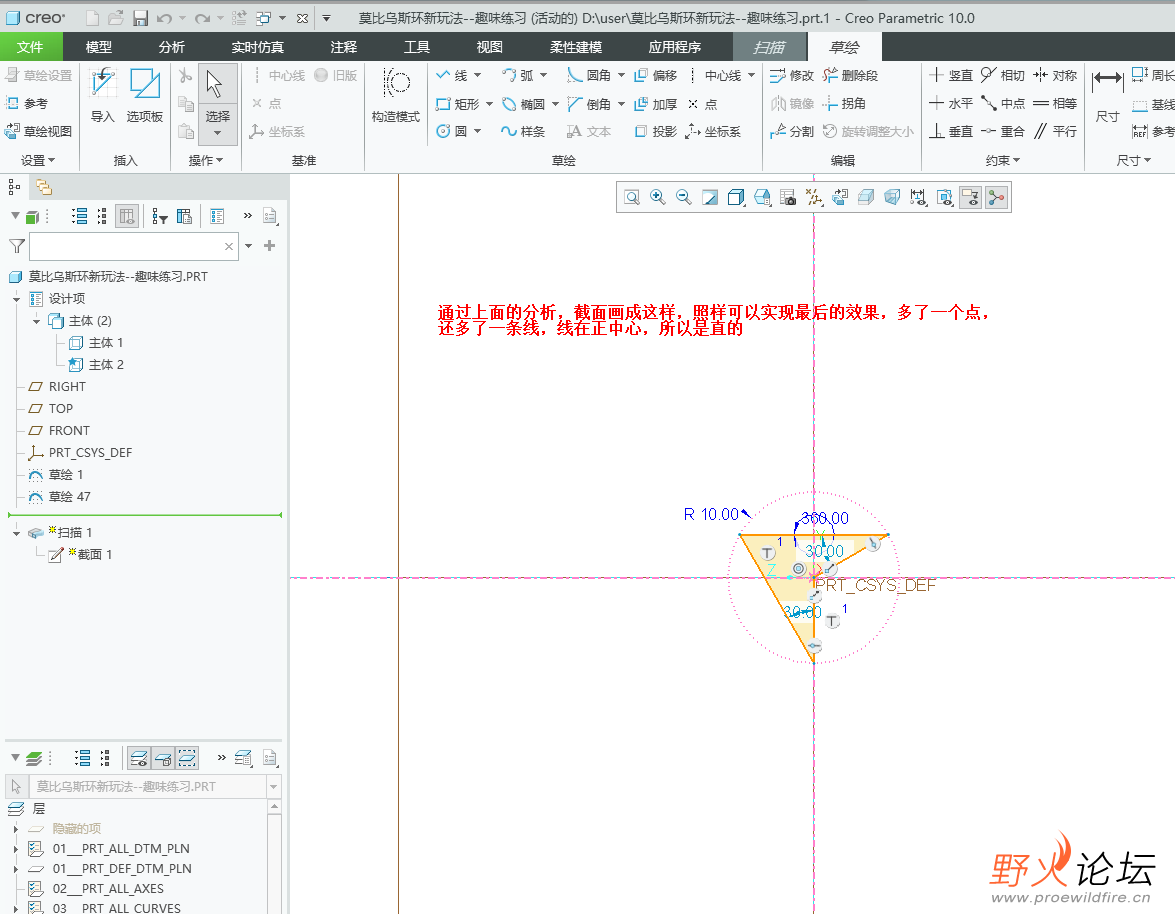The width and height of the screenshot is (1175, 914).
Task: Click the 修改 modify tool
Action: tap(792, 75)
